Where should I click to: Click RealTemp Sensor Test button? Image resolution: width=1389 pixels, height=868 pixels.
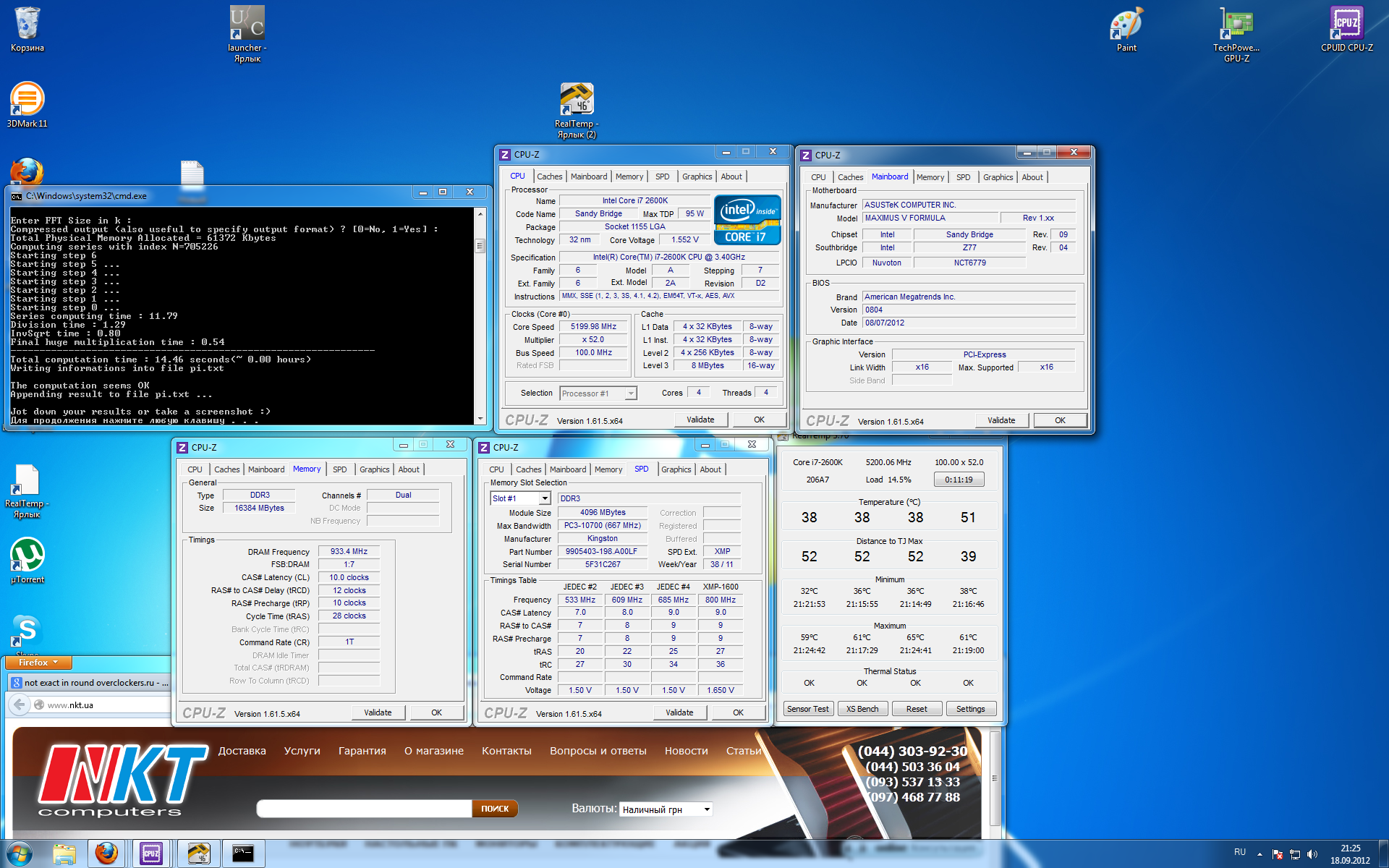[808, 709]
